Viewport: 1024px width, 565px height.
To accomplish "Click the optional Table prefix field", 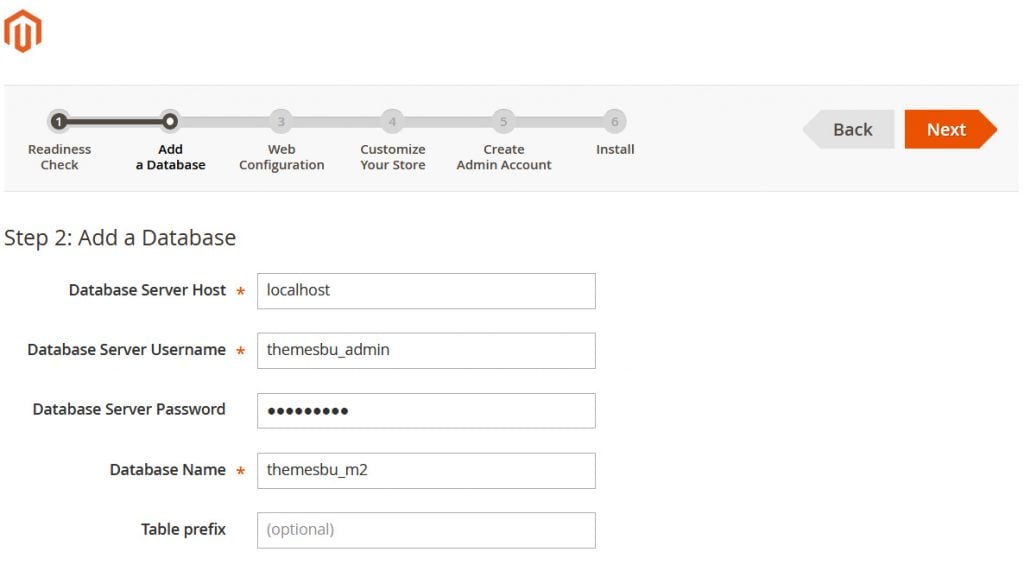I will [x=426, y=530].
